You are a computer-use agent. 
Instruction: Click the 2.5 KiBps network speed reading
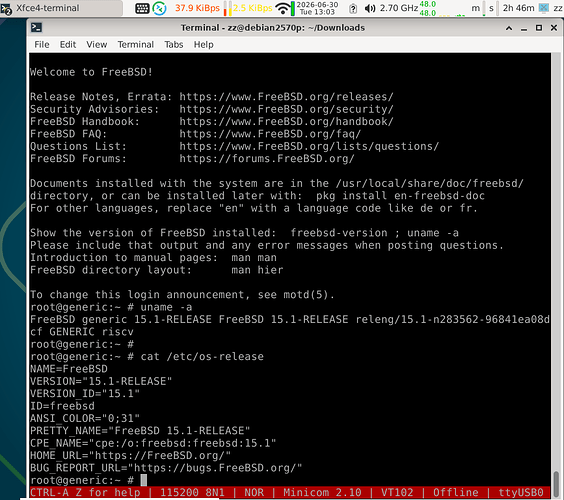(x=253, y=8)
